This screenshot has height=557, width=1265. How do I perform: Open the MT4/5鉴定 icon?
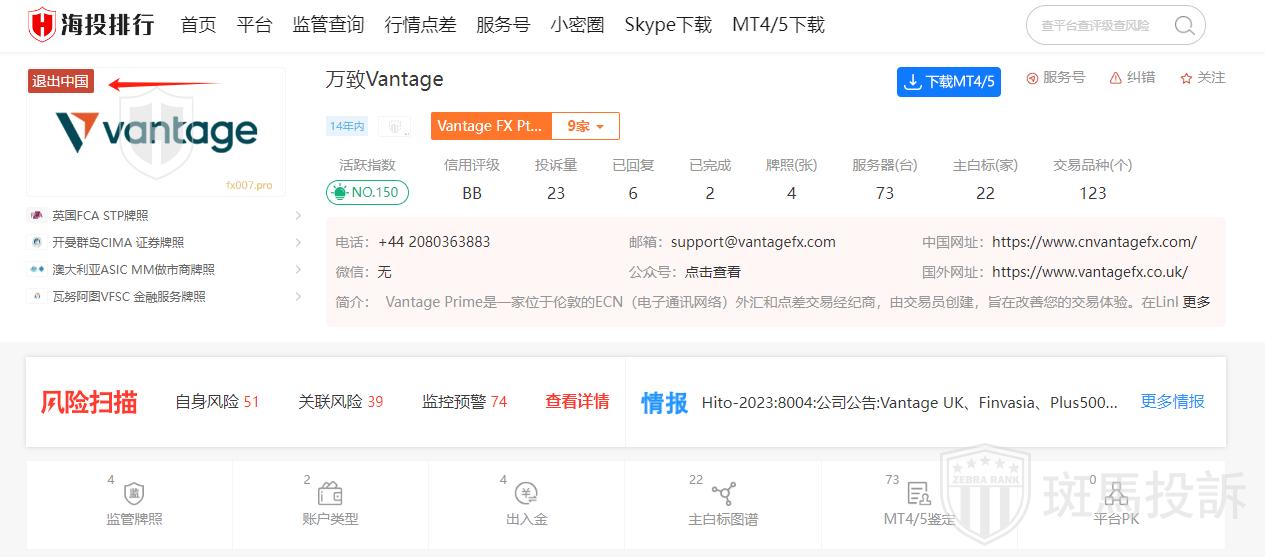919,494
